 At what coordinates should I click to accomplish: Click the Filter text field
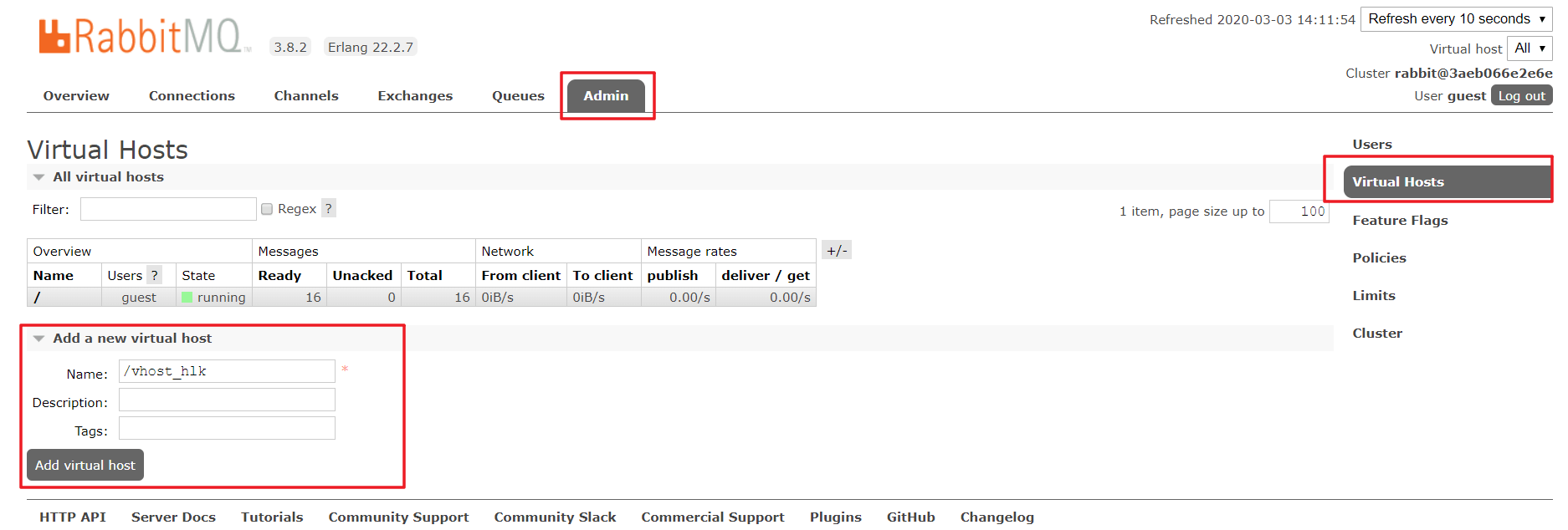pos(168,209)
